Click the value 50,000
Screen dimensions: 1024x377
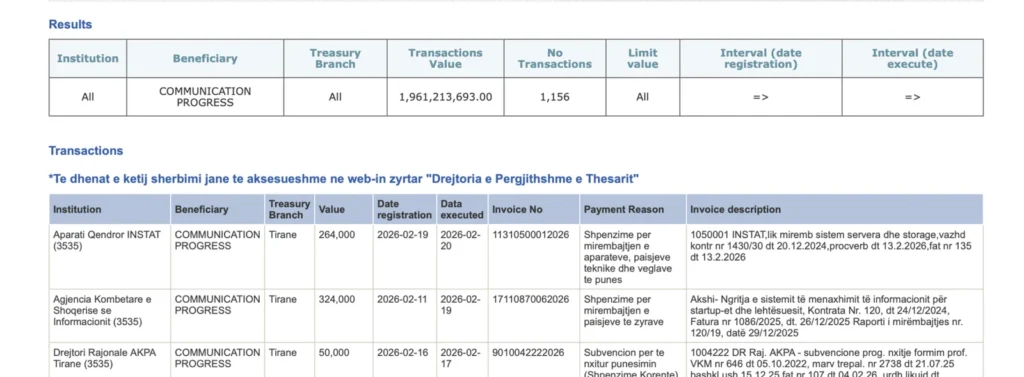click(x=334, y=353)
